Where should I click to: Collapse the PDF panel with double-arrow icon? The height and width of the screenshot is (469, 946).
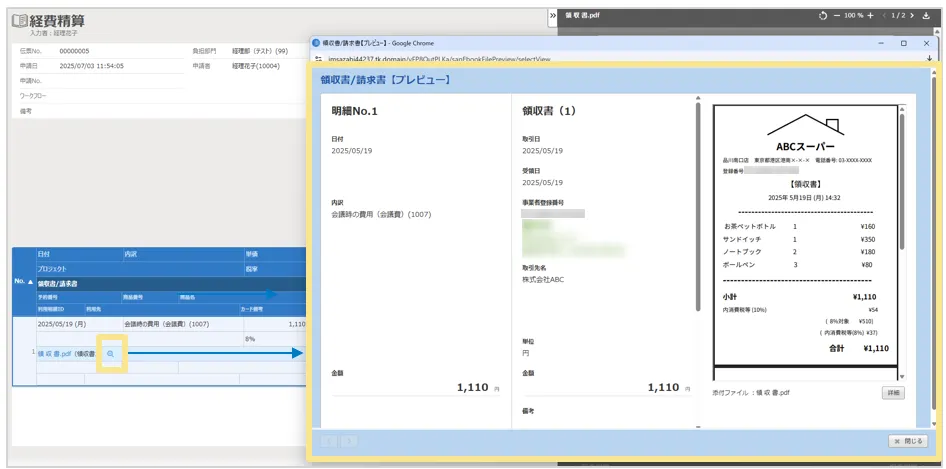tap(553, 15)
